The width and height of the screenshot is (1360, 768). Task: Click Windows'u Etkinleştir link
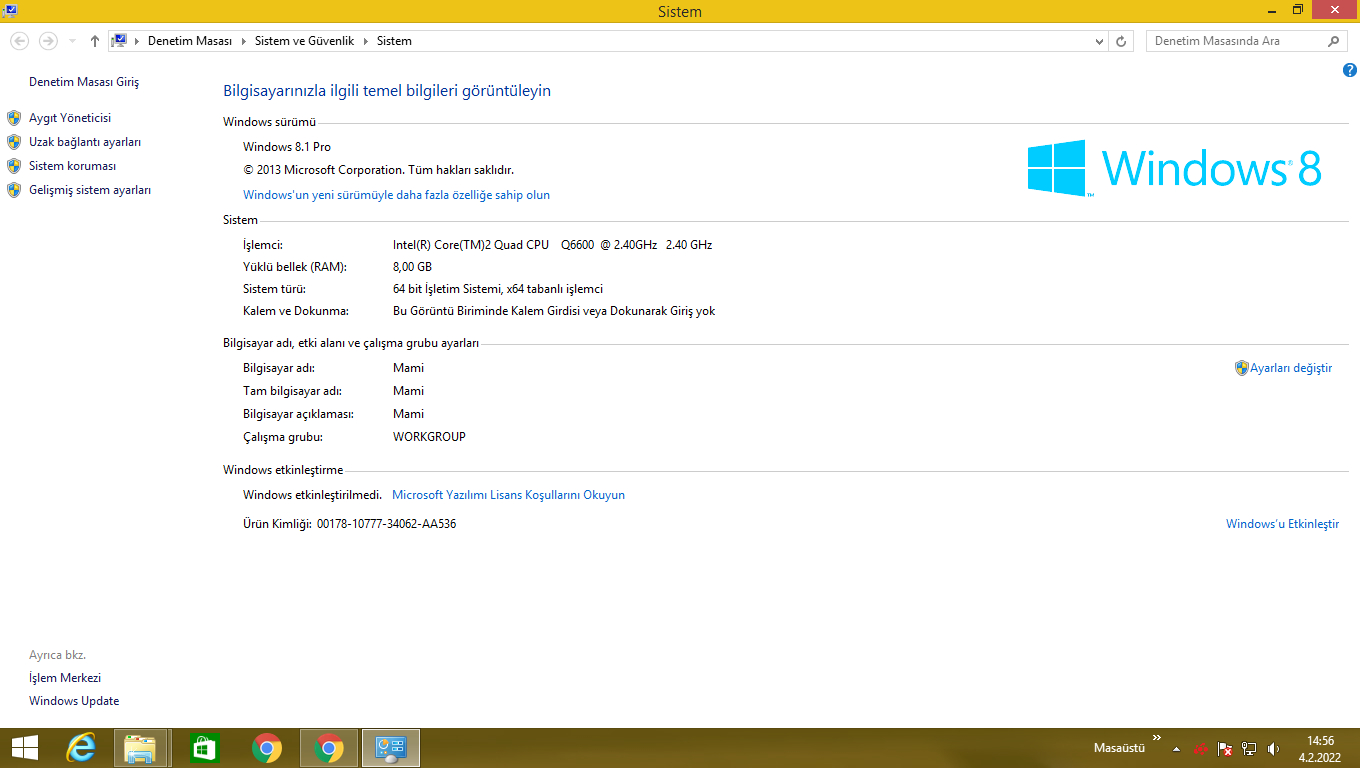[1283, 524]
